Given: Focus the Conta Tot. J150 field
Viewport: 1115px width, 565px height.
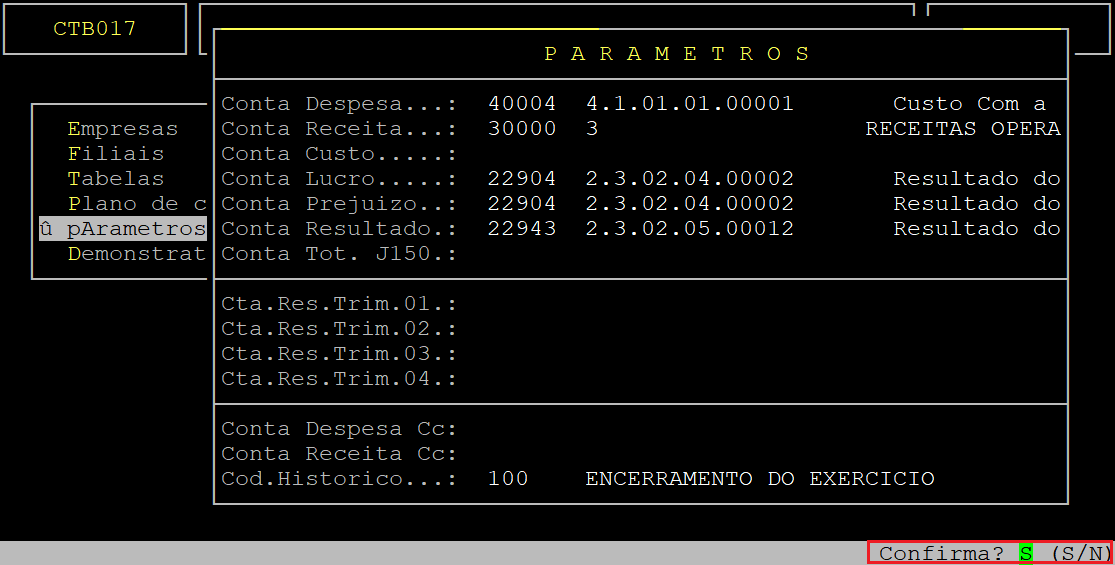Looking at the screenshot, I should pyautogui.click(x=522, y=254).
